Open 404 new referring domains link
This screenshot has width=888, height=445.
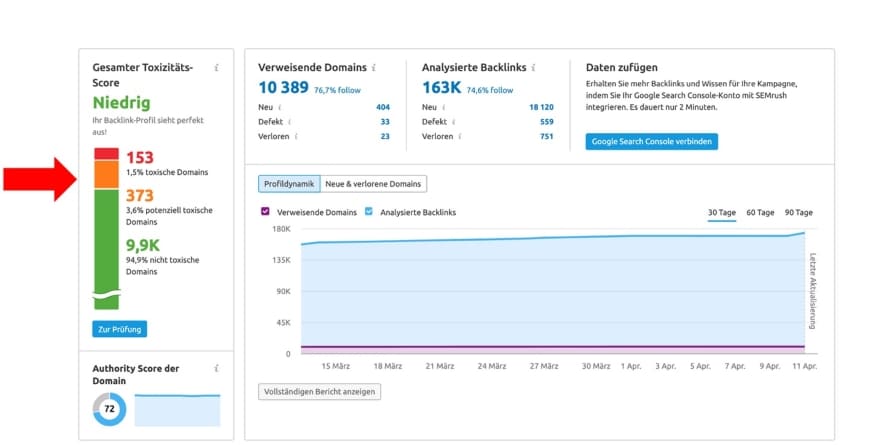(x=383, y=107)
